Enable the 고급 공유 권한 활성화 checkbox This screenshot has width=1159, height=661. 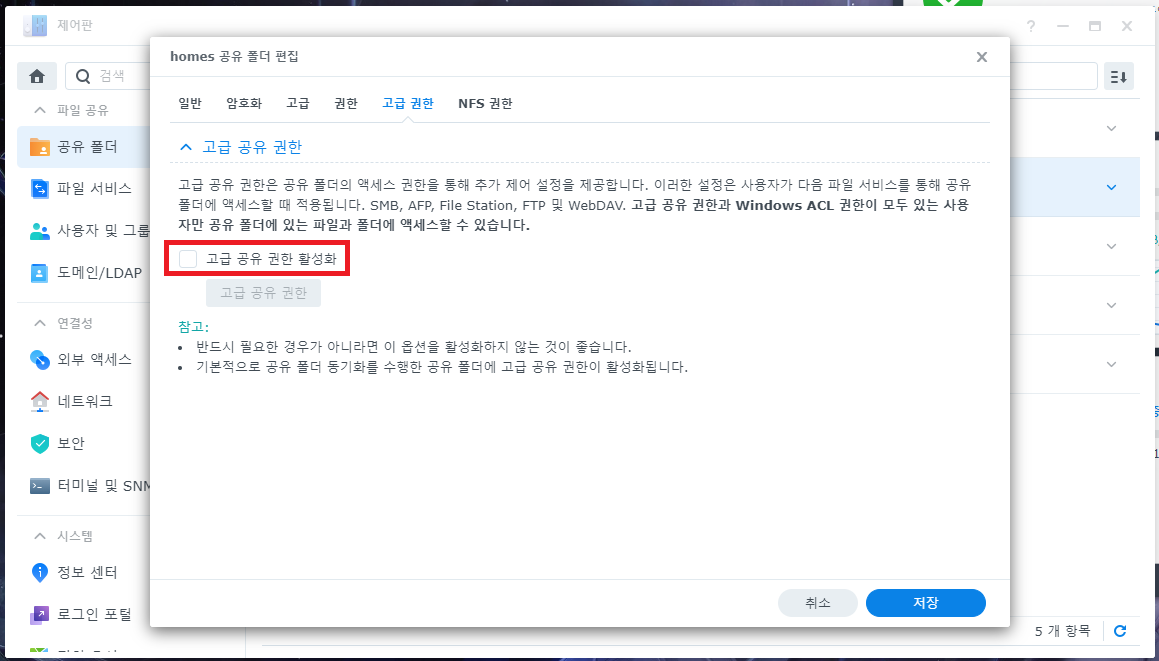click(x=188, y=259)
